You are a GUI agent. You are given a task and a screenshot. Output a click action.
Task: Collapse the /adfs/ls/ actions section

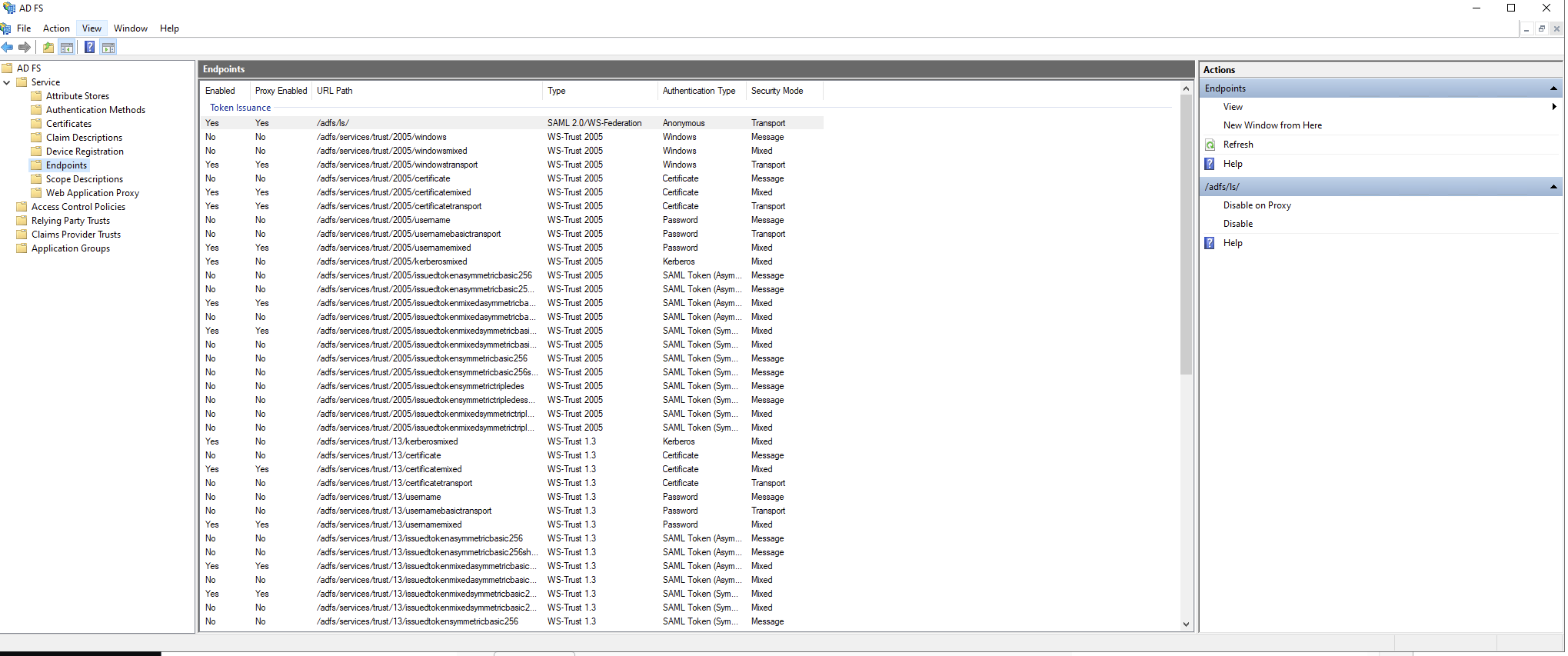point(1553,187)
